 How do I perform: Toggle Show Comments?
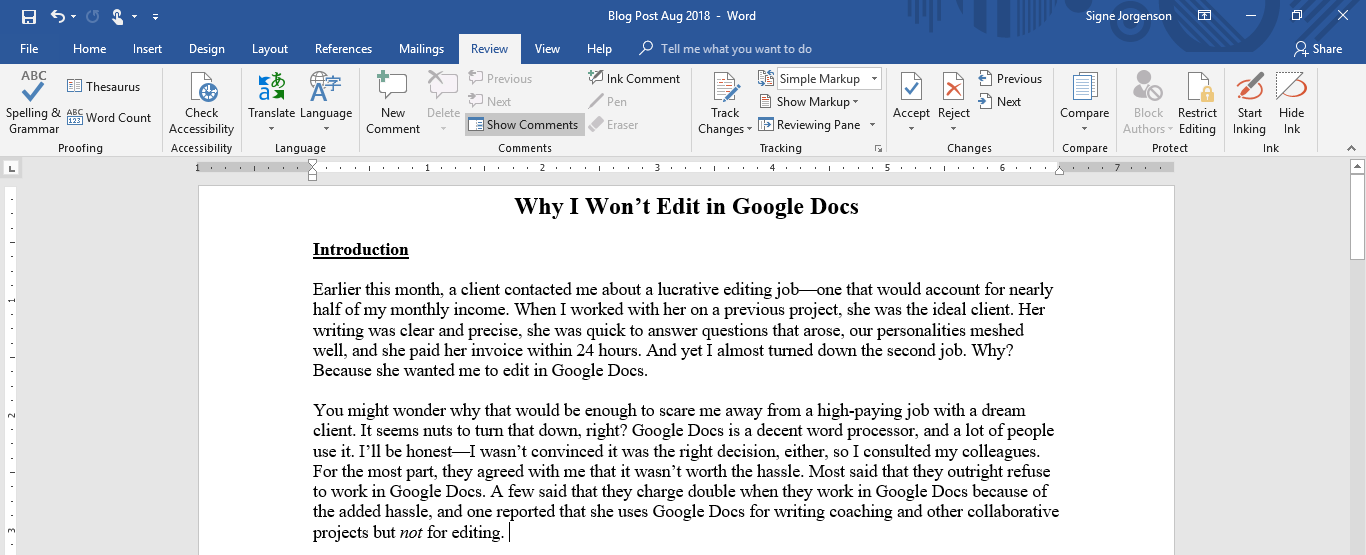tap(524, 125)
